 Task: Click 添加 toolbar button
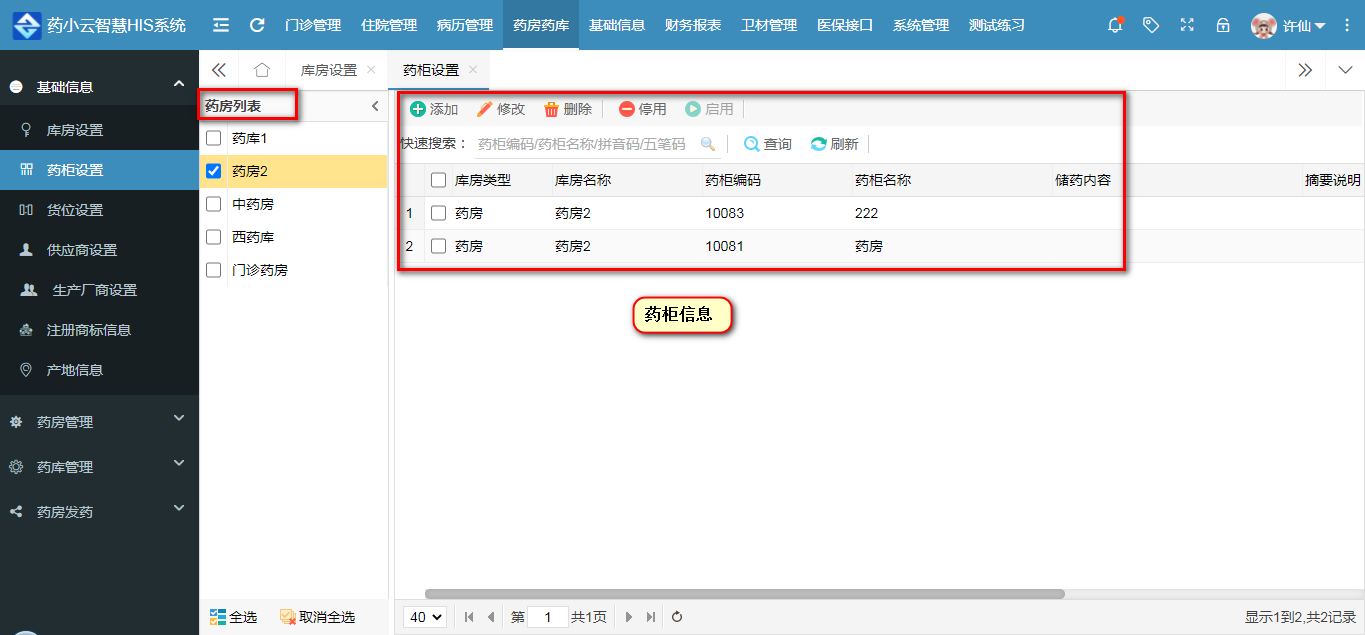[x=434, y=109]
